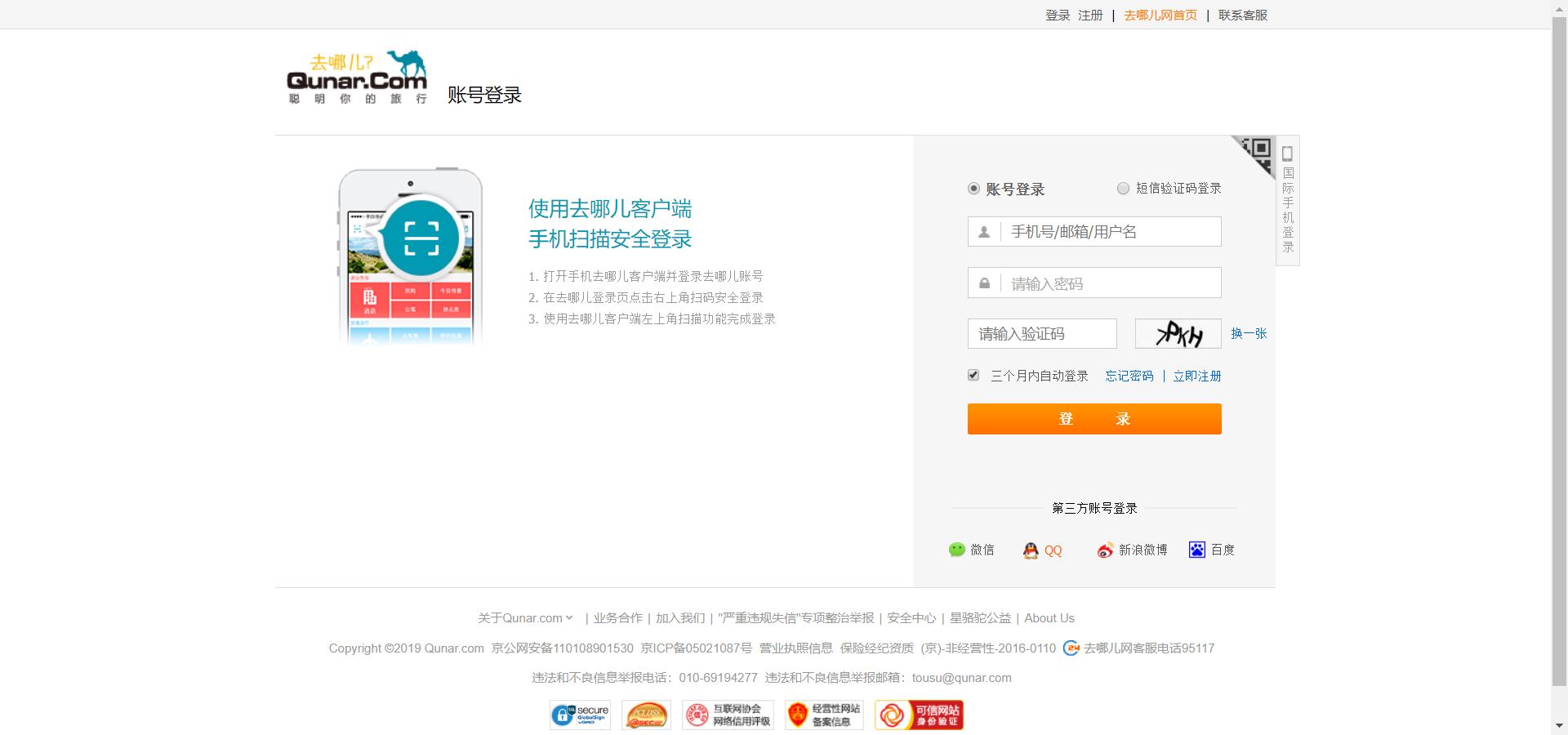Click the GlobalSign secure badge
The height and width of the screenshot is (735, 1568).
(x=581, y=715)
